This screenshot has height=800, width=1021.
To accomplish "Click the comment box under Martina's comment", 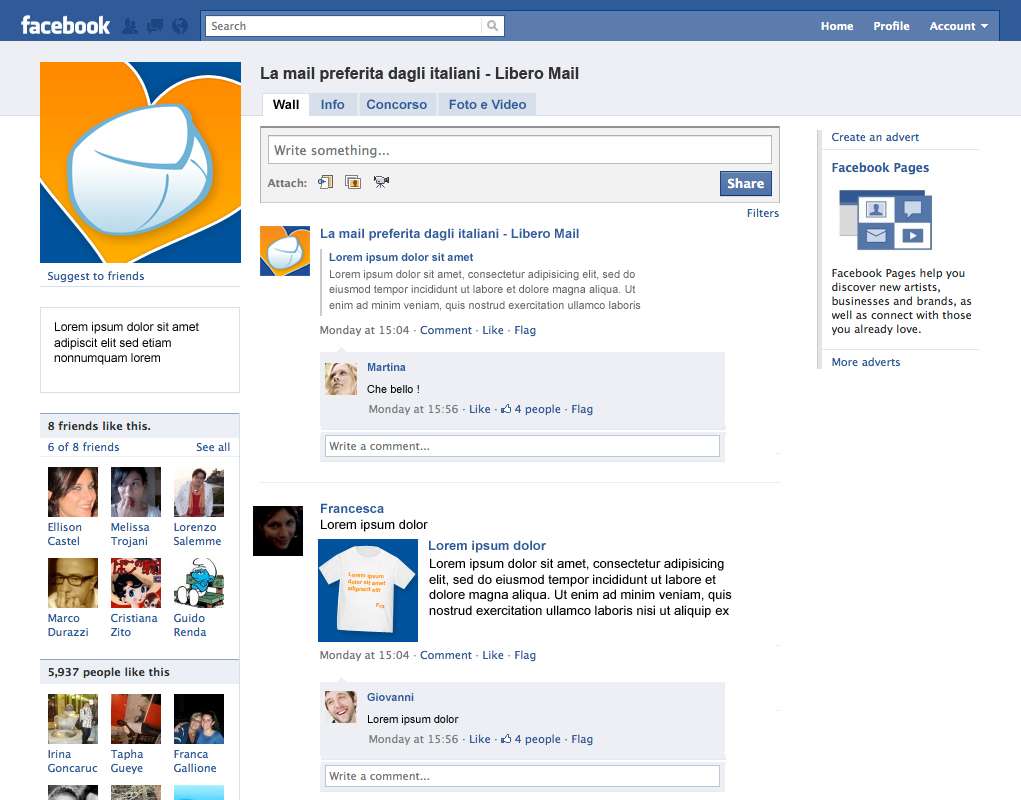I will (522, 446).
